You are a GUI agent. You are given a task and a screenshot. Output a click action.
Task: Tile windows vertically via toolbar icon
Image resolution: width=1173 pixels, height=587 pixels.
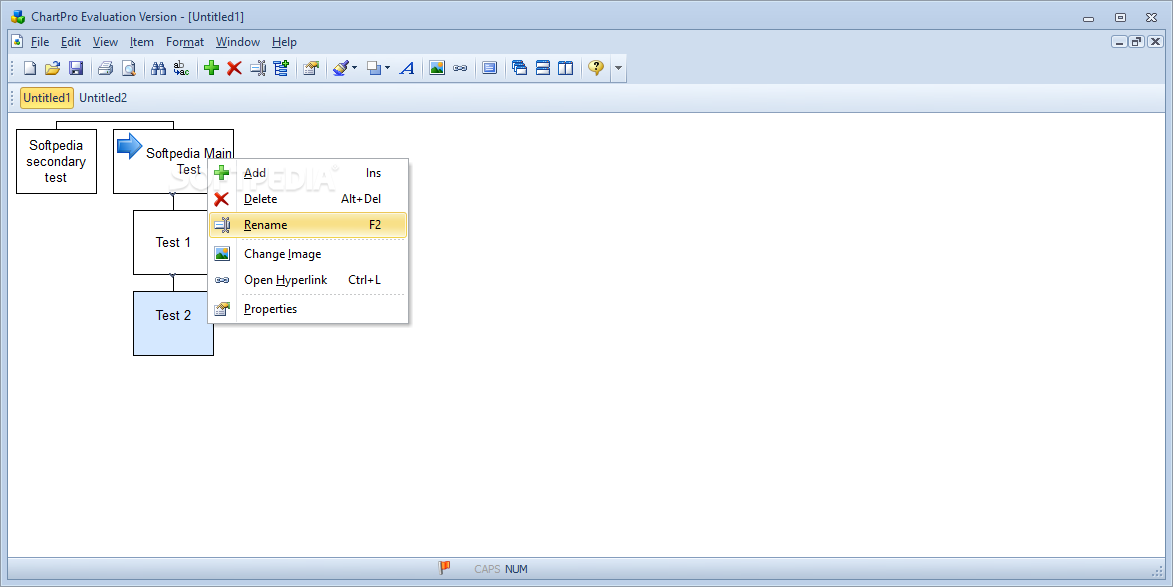pyautogui.click(x=566, y=68)
